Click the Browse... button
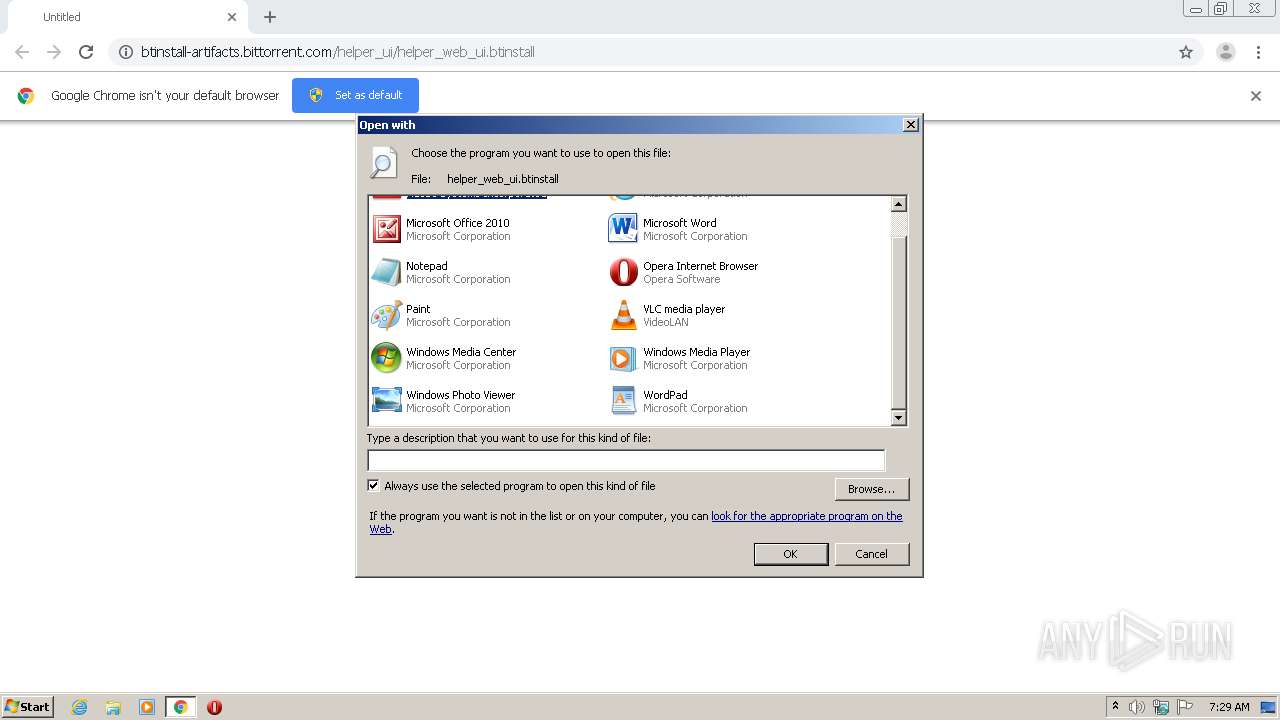 (872, 489)
